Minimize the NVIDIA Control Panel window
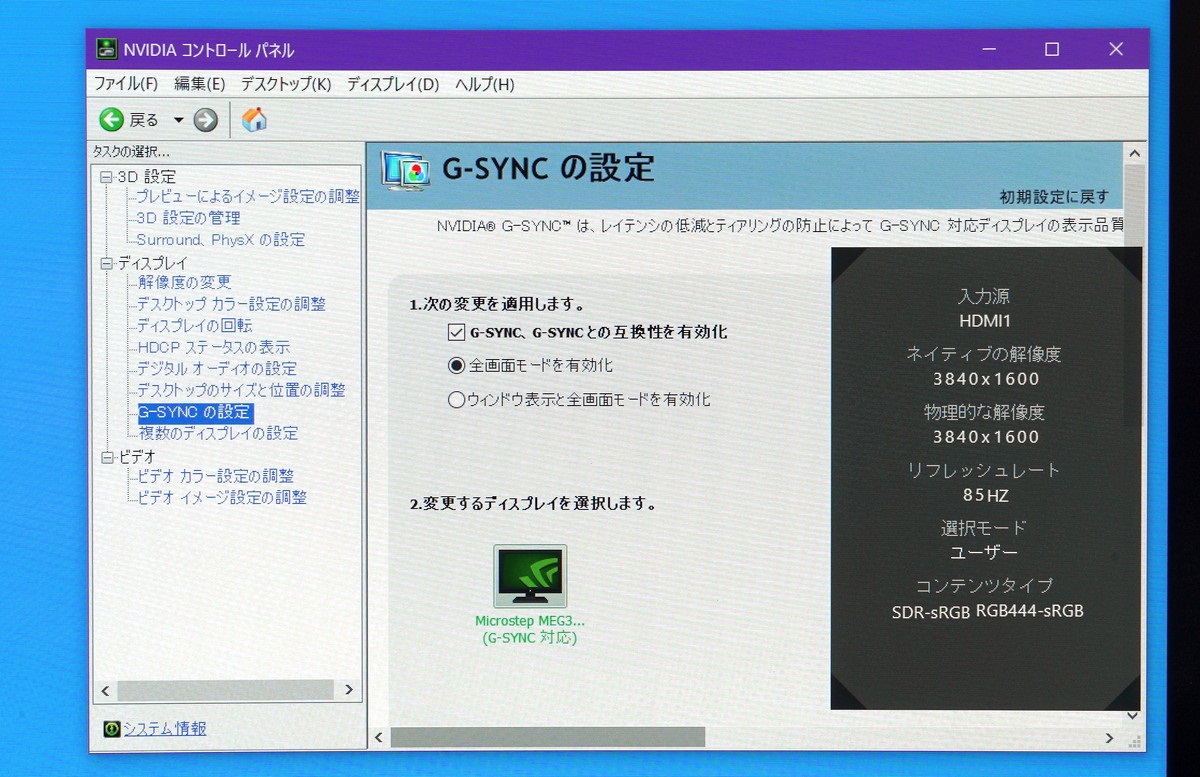This screenshot has width=1200, height=777. (988, 49)
